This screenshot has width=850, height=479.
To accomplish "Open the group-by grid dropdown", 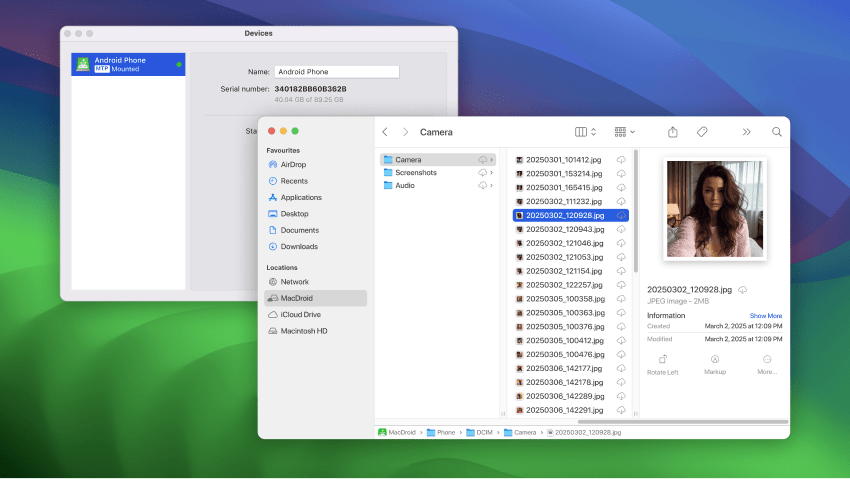I will point(624,132).
